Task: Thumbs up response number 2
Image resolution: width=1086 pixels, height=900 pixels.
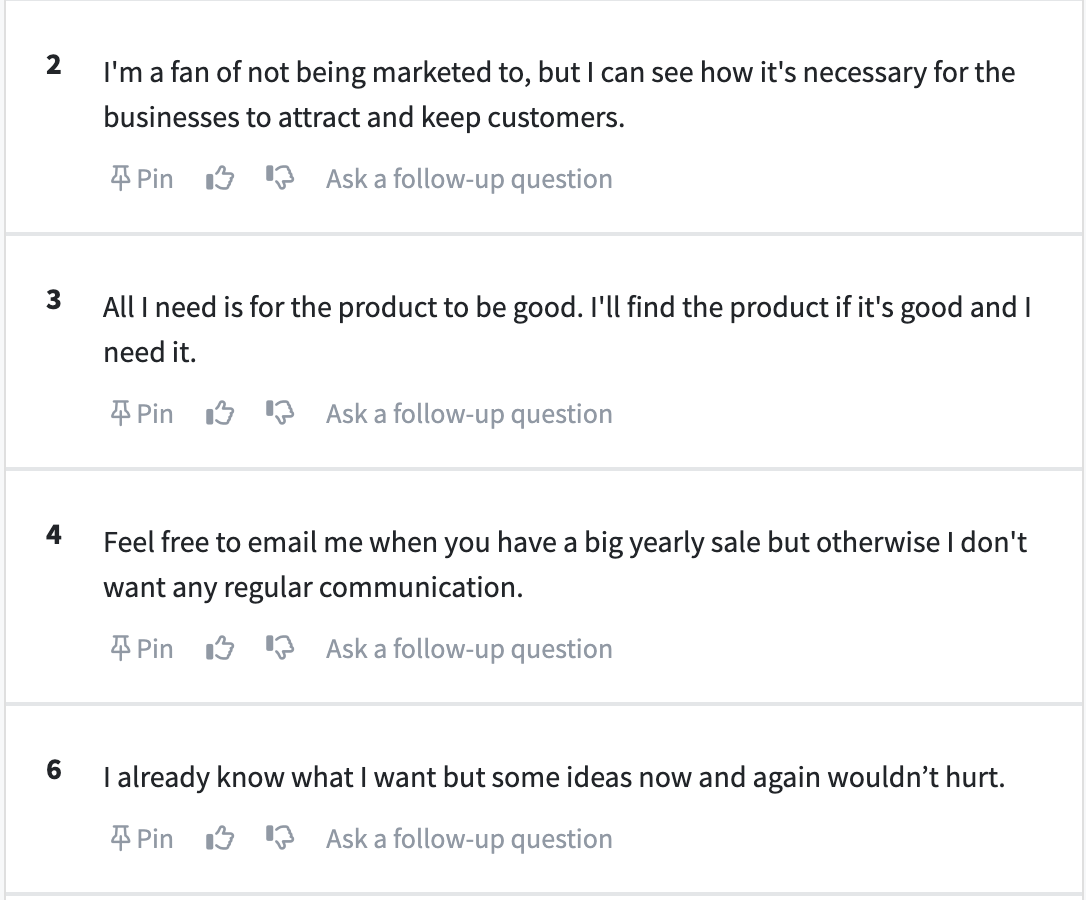Action: click(x=220, y=179)
